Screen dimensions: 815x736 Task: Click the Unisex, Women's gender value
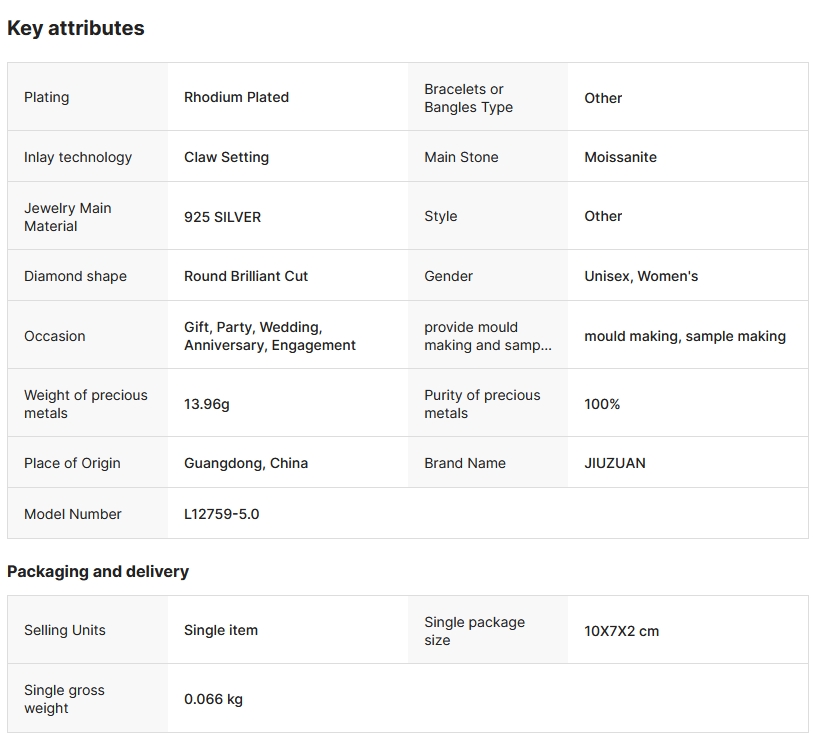(x=641, y=276)
